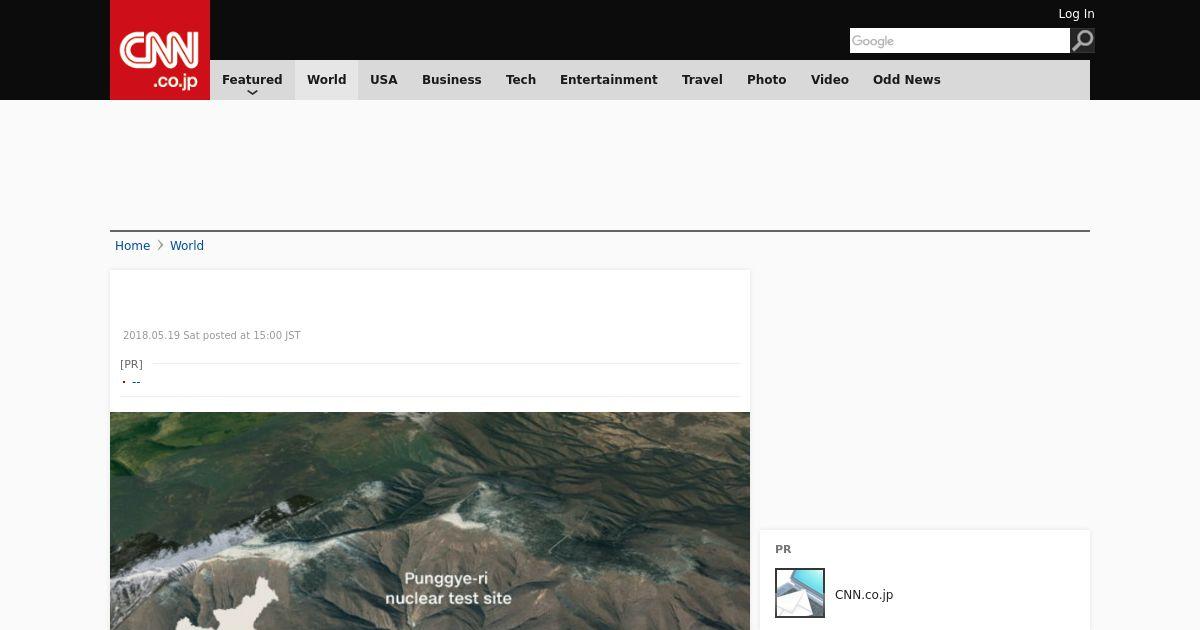Viewport: 1200px width, 630px height.
Task: Click the World breadcrumb link
Action: coord(187,246)
